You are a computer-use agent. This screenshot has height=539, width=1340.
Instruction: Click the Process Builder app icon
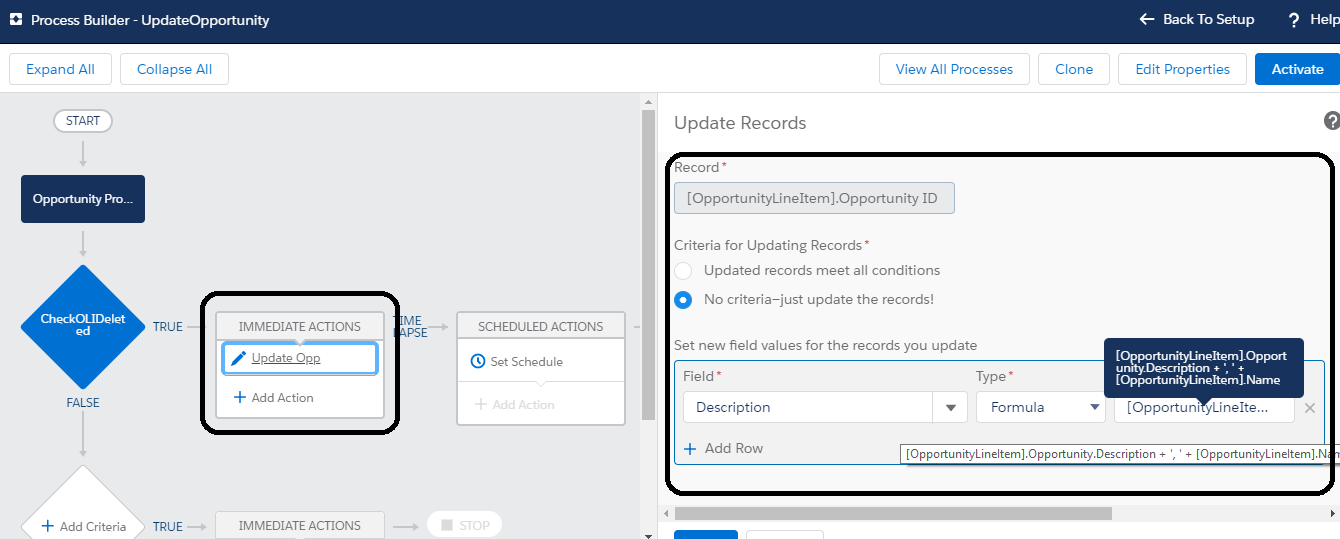[x=15, y=19]
